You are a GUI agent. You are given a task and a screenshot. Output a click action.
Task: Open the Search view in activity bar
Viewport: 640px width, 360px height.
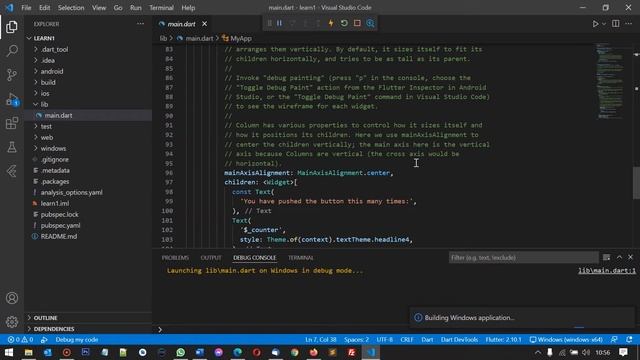(12, 51)
